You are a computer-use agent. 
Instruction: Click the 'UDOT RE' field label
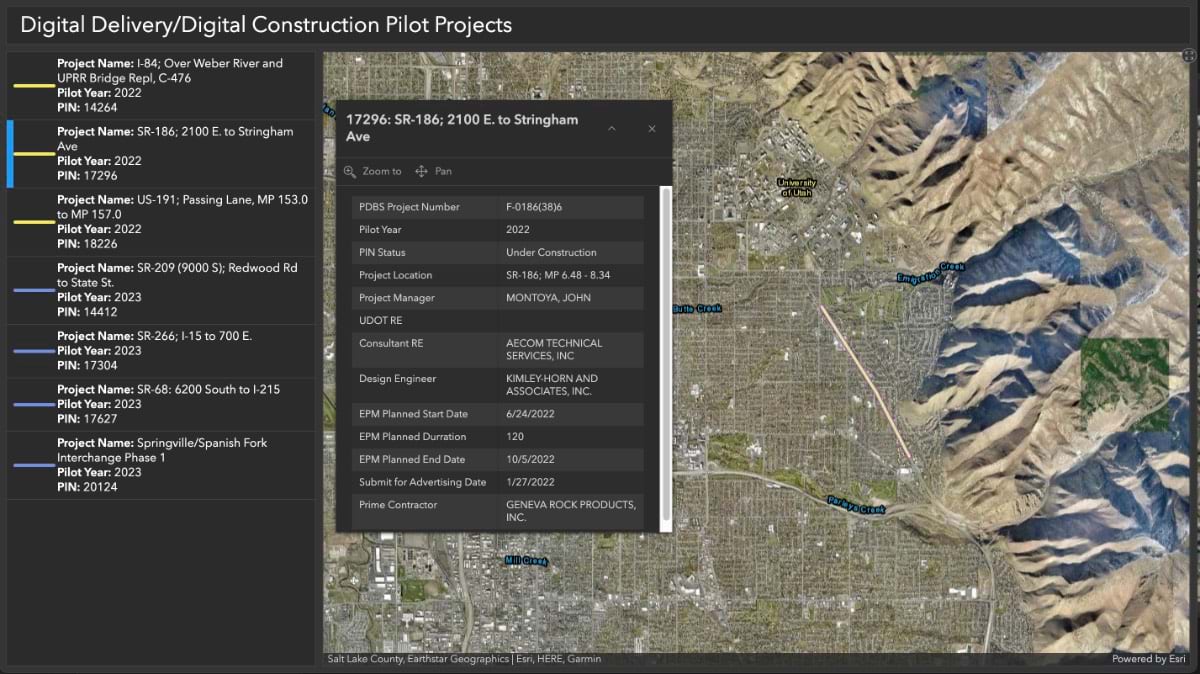(x=381, y=320)
